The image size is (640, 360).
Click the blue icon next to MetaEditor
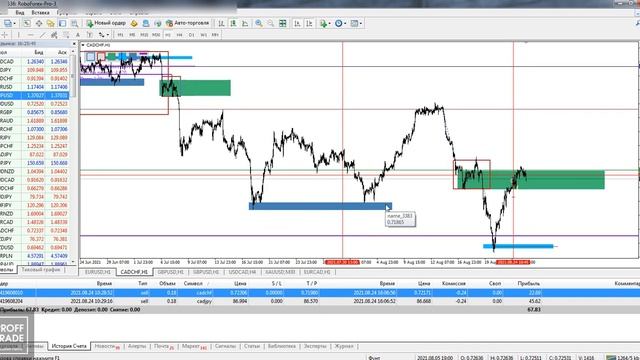click(x=146, y=24)
